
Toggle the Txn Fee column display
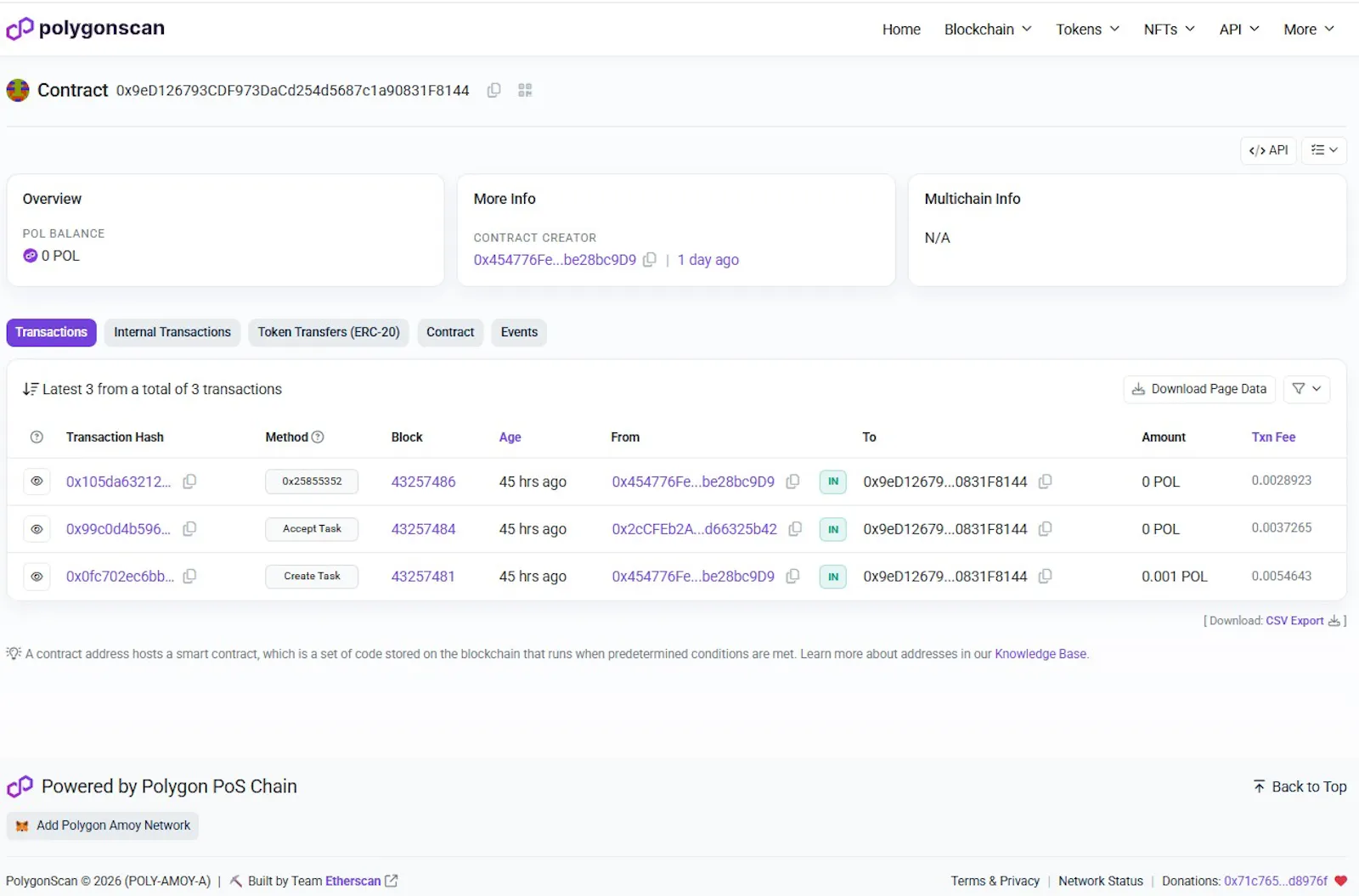[1273, 437]
